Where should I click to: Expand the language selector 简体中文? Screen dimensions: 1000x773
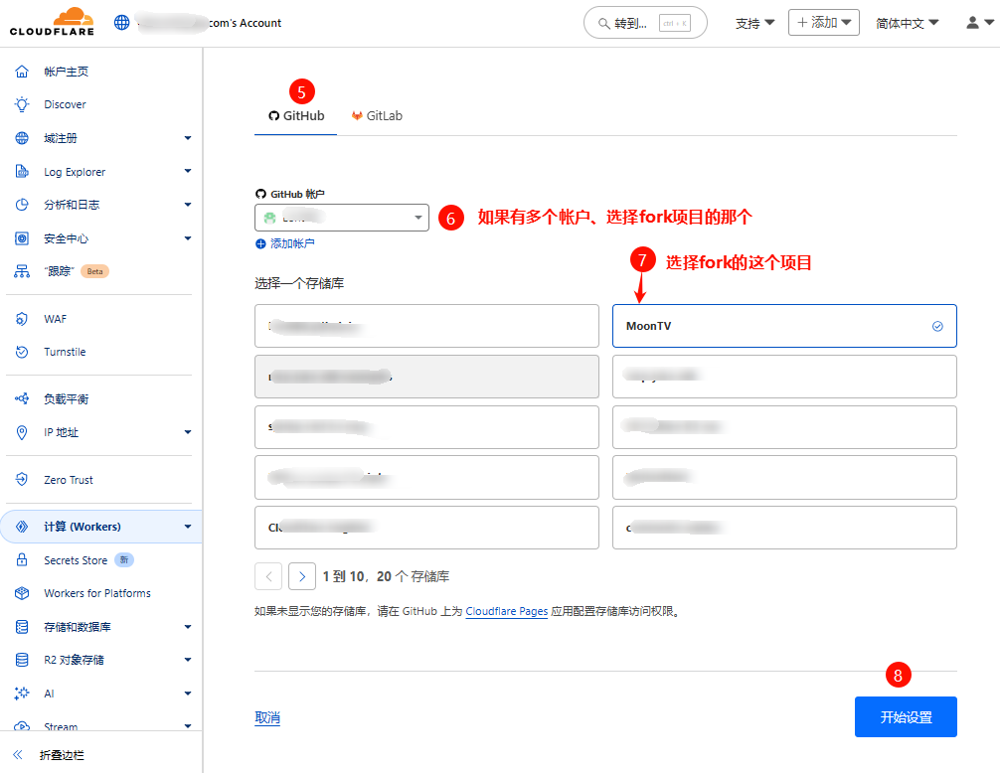click(x=907, y=23)
